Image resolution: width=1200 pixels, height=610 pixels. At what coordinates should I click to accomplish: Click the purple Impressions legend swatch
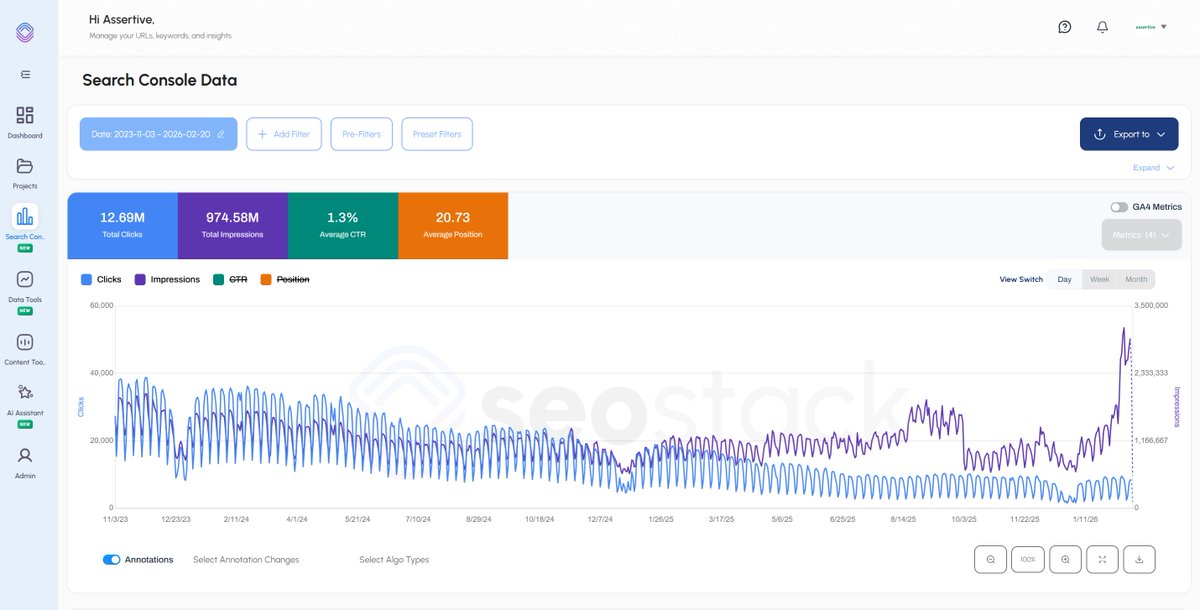point(140,280)
